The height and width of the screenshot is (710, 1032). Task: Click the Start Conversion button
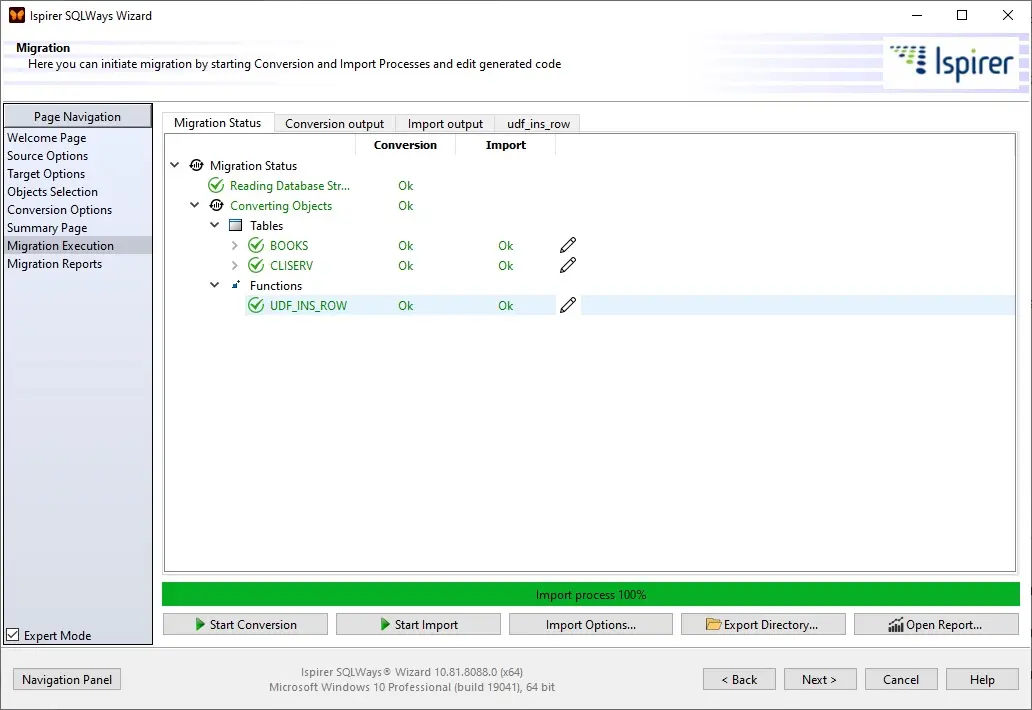pos(245,624)
